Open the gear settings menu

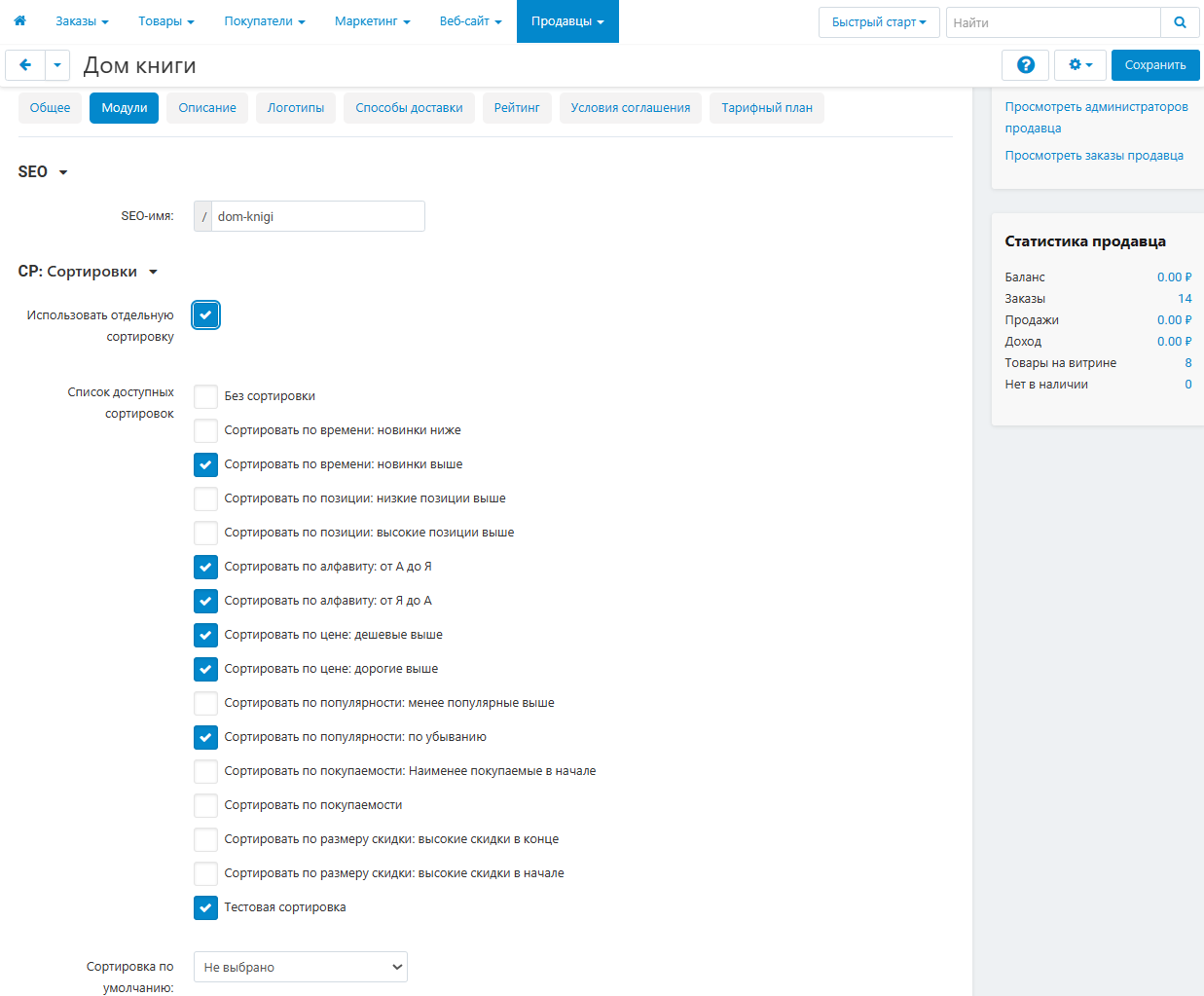(1080, 65)
